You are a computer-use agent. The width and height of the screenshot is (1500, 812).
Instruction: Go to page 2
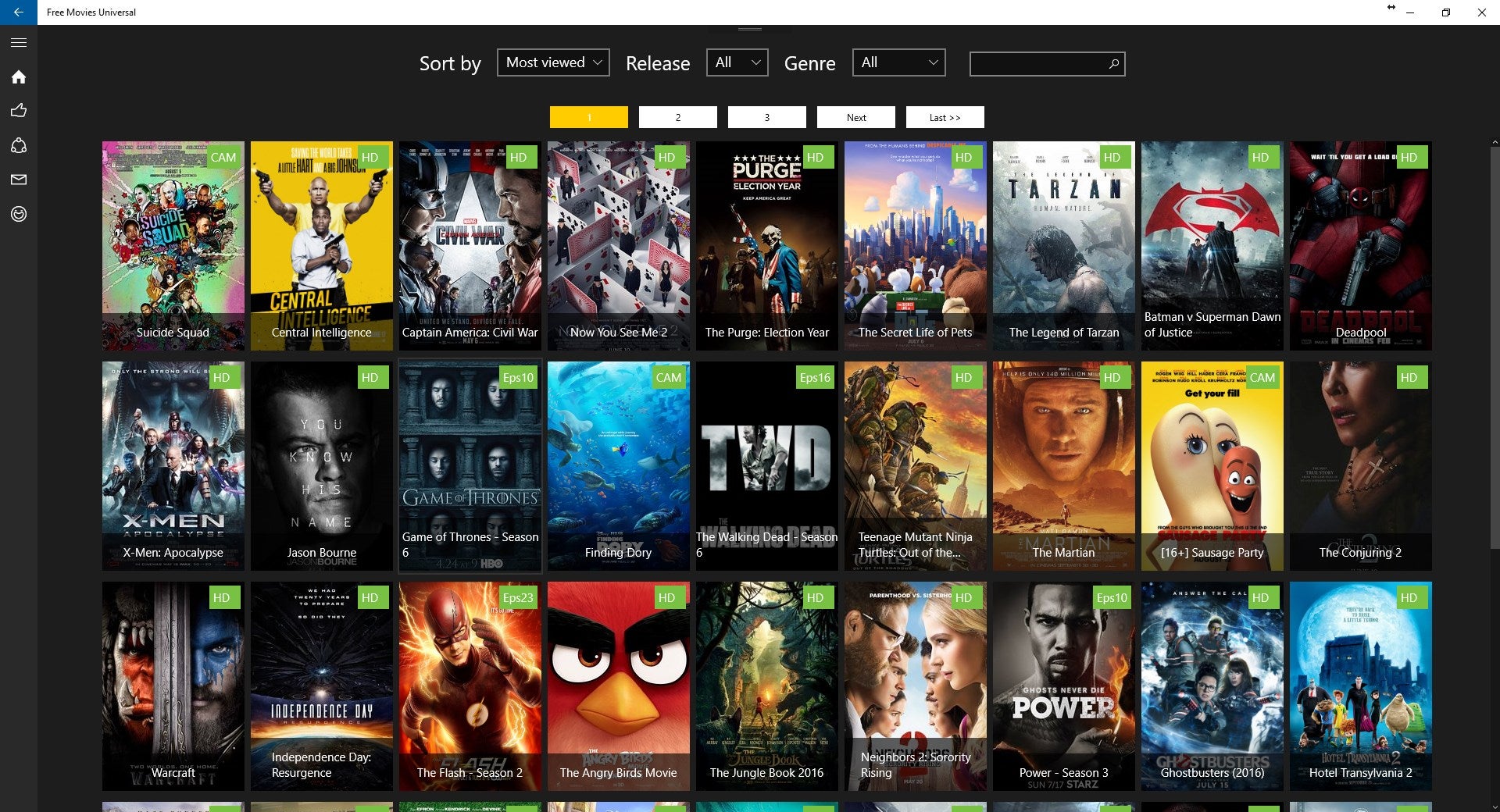678,117
